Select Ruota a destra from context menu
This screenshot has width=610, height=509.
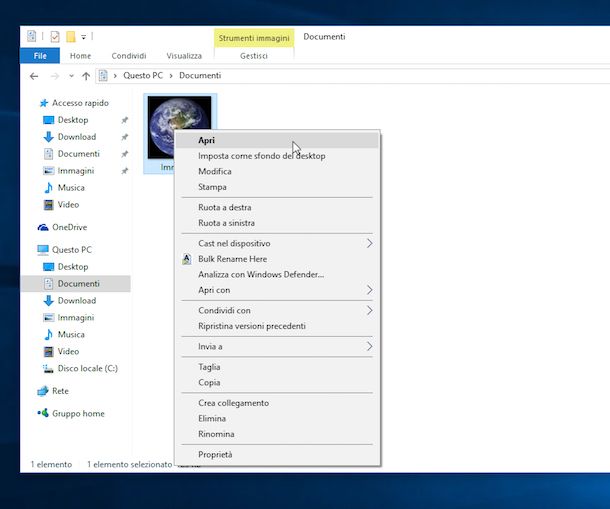[x=224, y=207]
